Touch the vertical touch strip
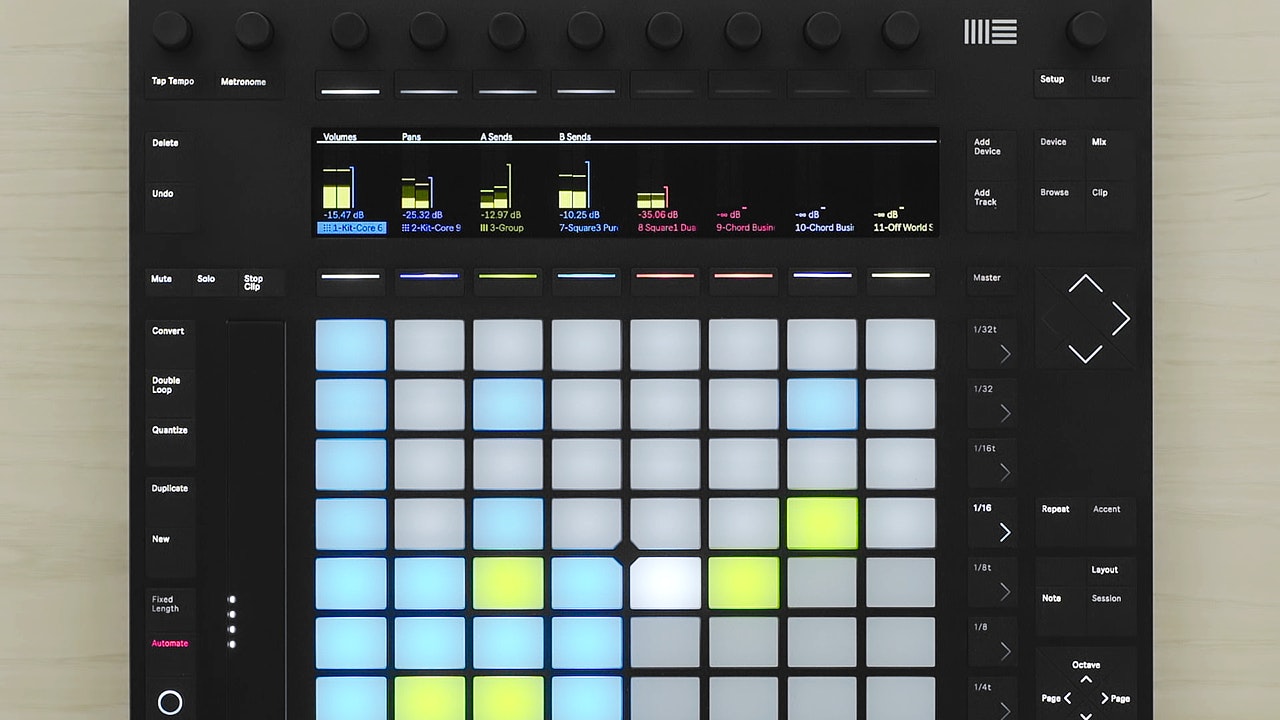 click(256, 500)
